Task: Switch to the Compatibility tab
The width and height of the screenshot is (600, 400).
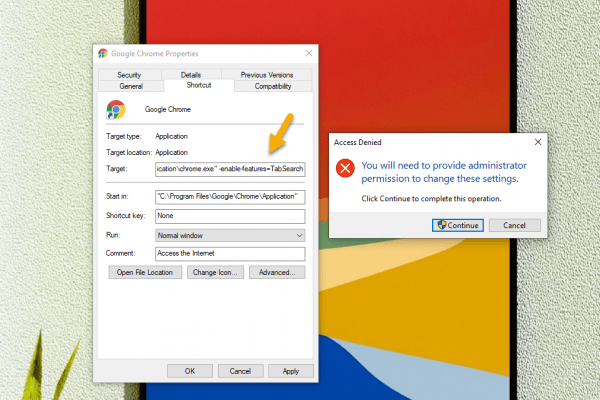Action: [273, 86]
